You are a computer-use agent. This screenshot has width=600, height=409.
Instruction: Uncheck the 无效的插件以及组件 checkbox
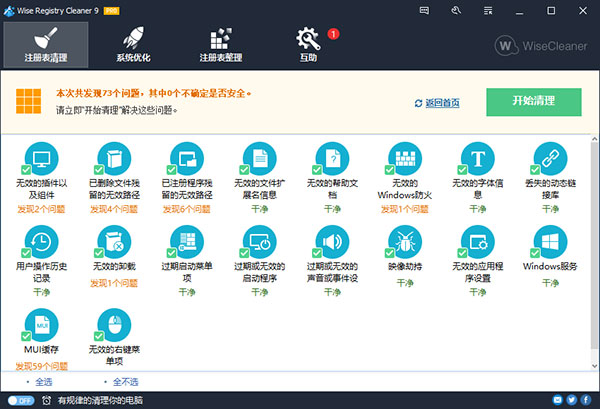pyautogui.click(x=27, y=170)
